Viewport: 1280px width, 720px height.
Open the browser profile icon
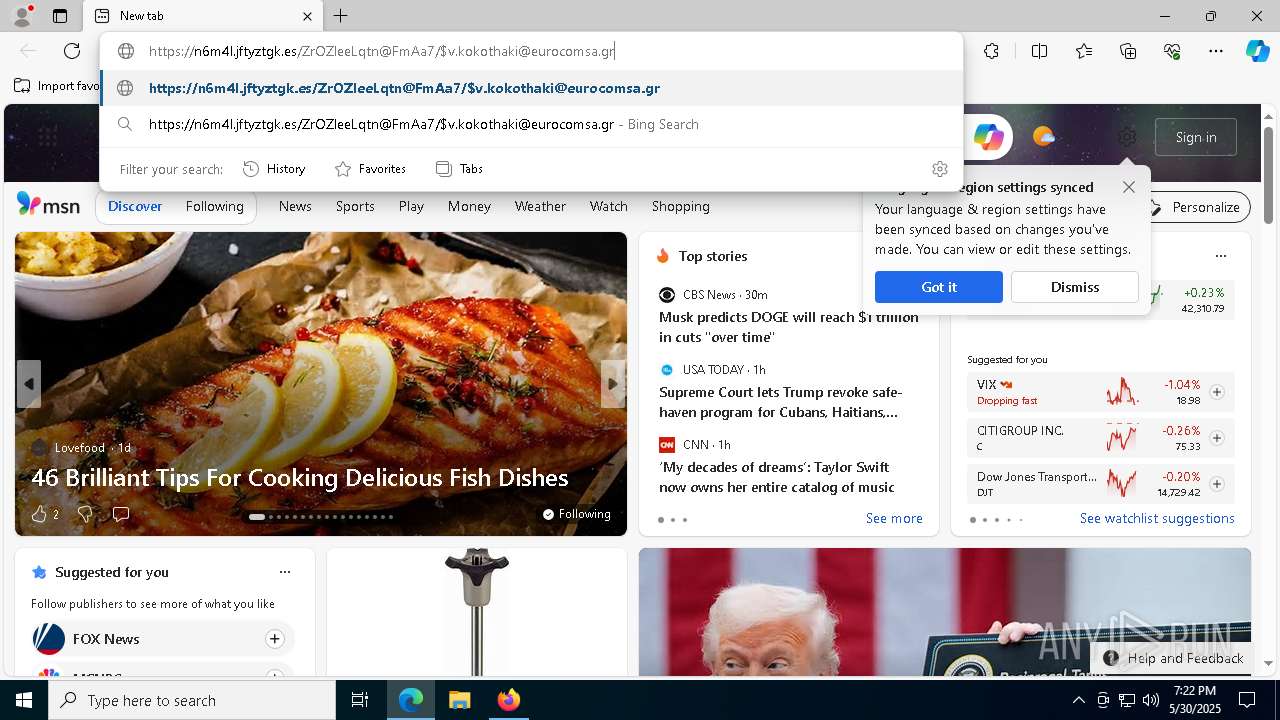point(21,16)
